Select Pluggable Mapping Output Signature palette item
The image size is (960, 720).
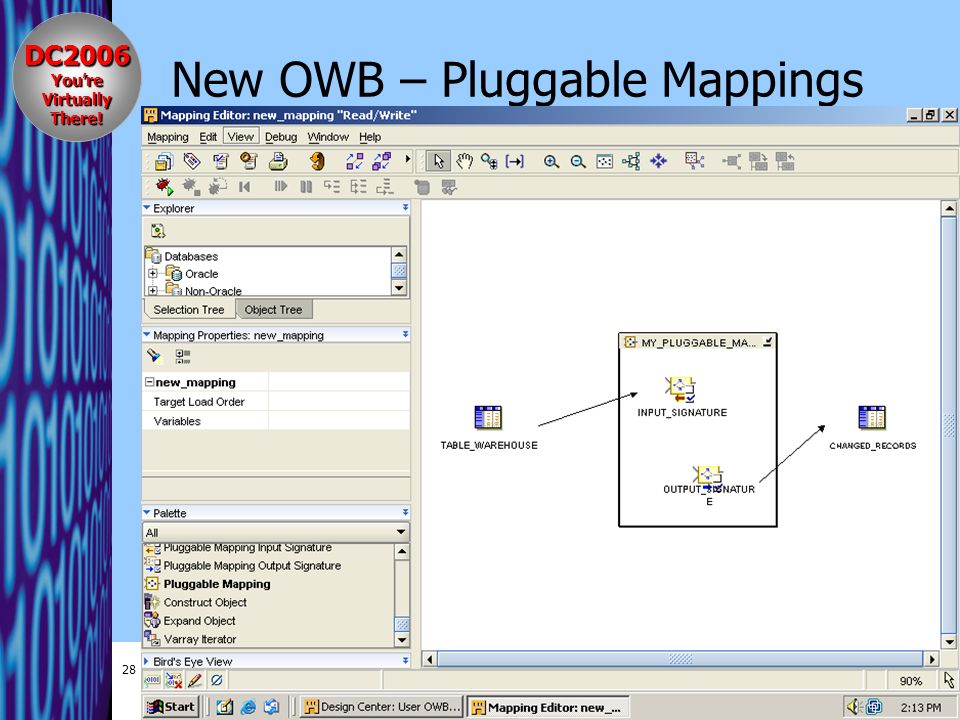[x=252, y=565]
